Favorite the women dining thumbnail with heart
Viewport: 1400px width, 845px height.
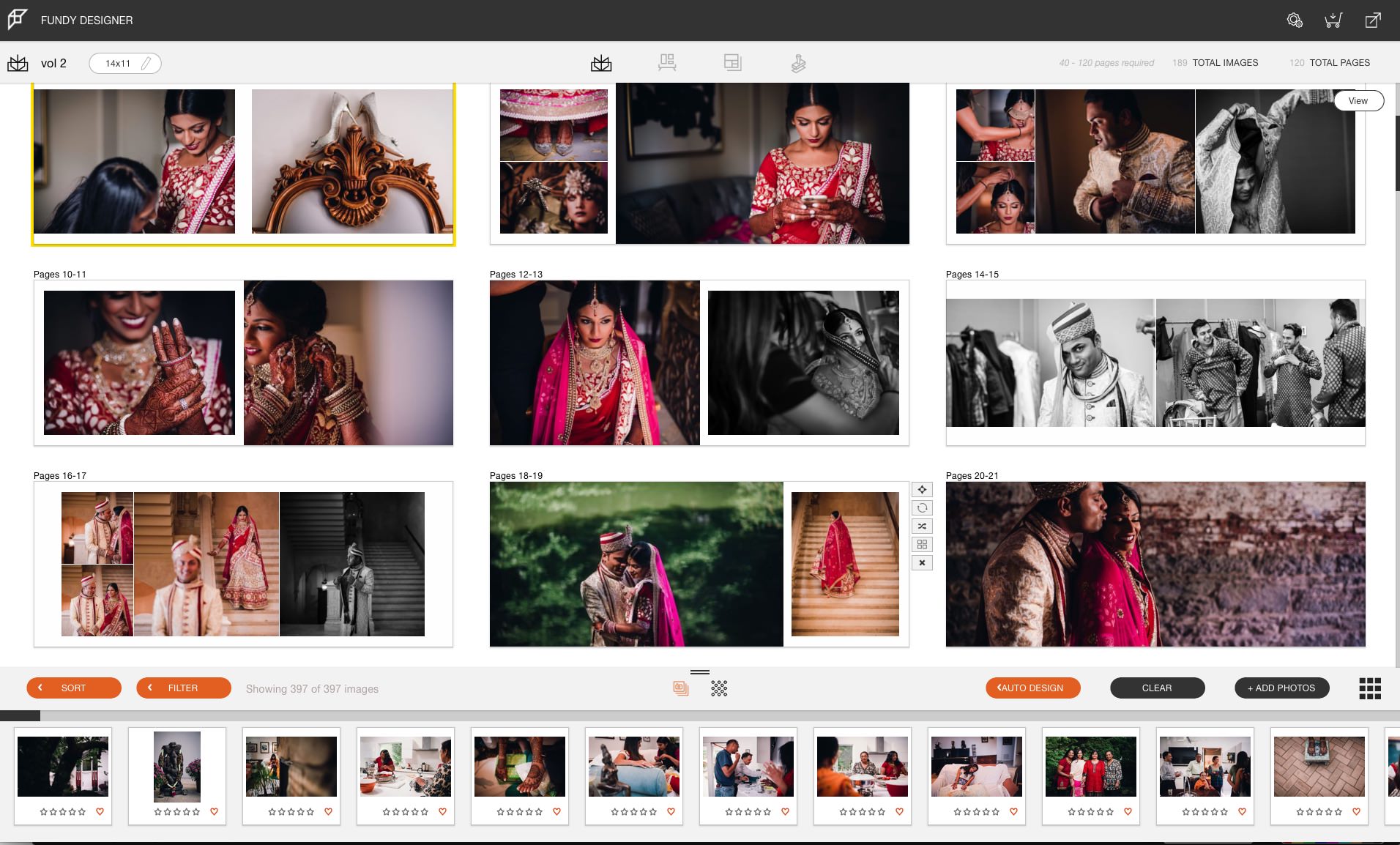pyautogui.click(x=900, y=811)
